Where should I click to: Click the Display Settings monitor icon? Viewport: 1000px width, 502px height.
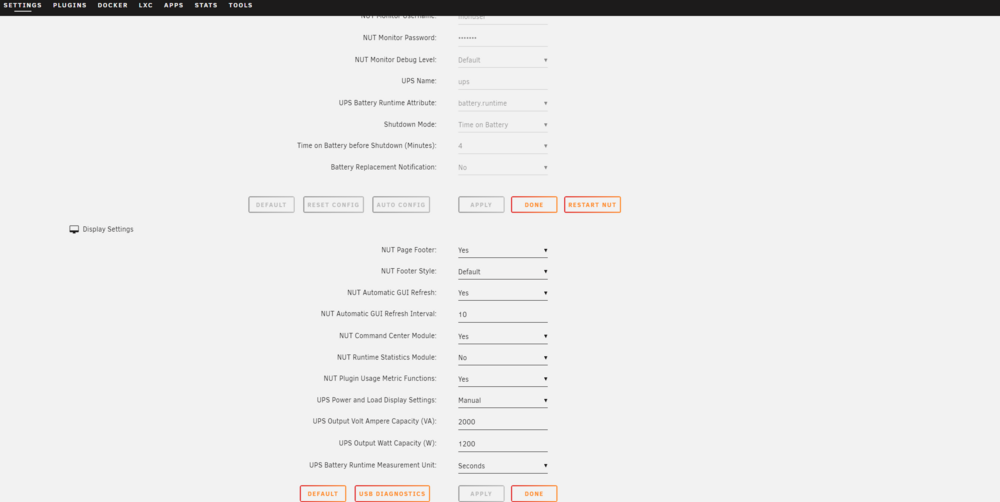pos(74,230)
